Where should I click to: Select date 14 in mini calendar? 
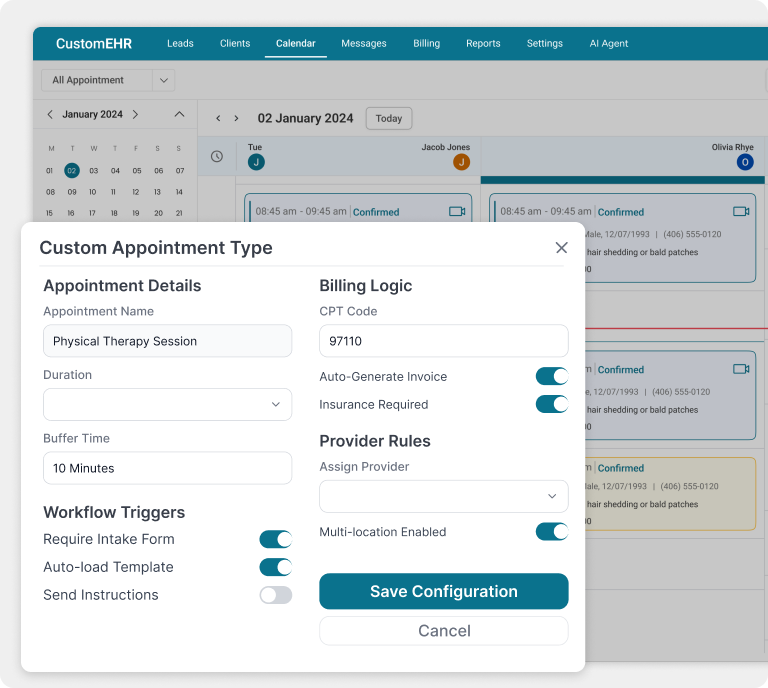[x=179, y=192]
